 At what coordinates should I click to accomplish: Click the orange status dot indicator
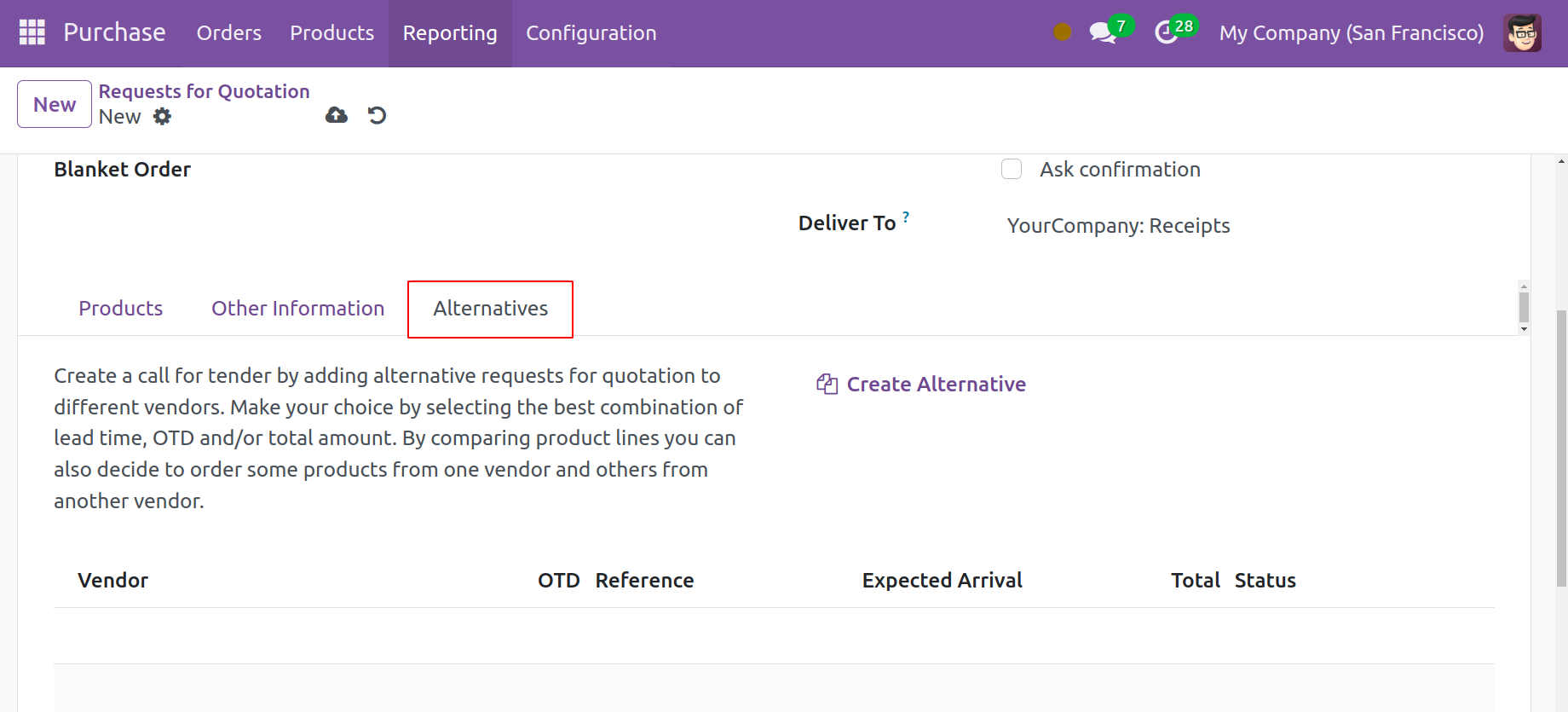point(1062,32)
